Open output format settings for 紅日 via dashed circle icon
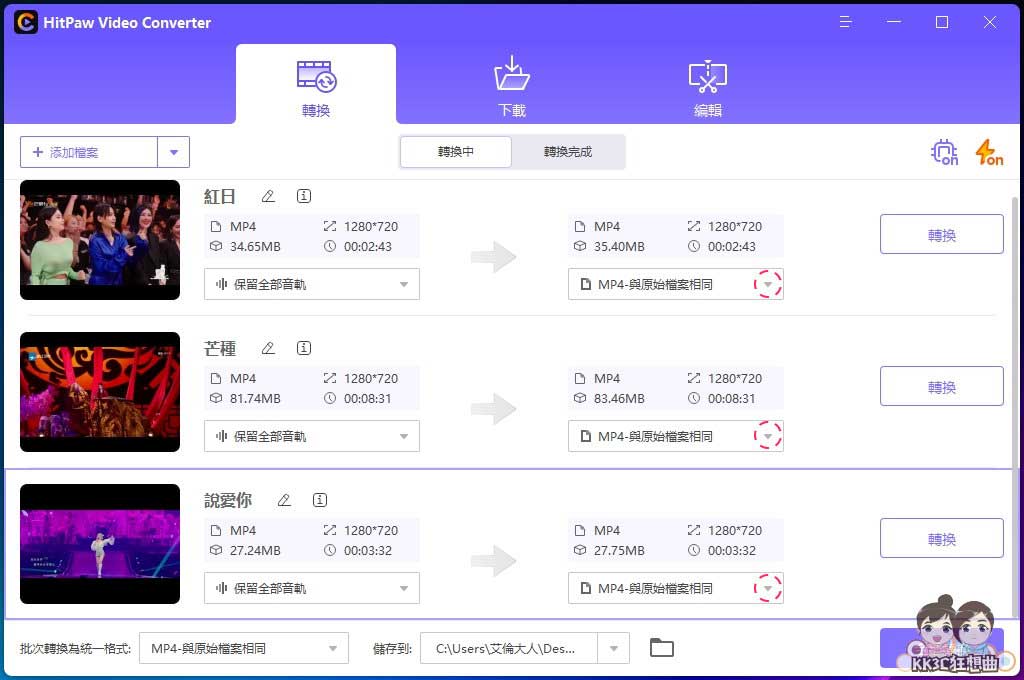 point(768,284)
